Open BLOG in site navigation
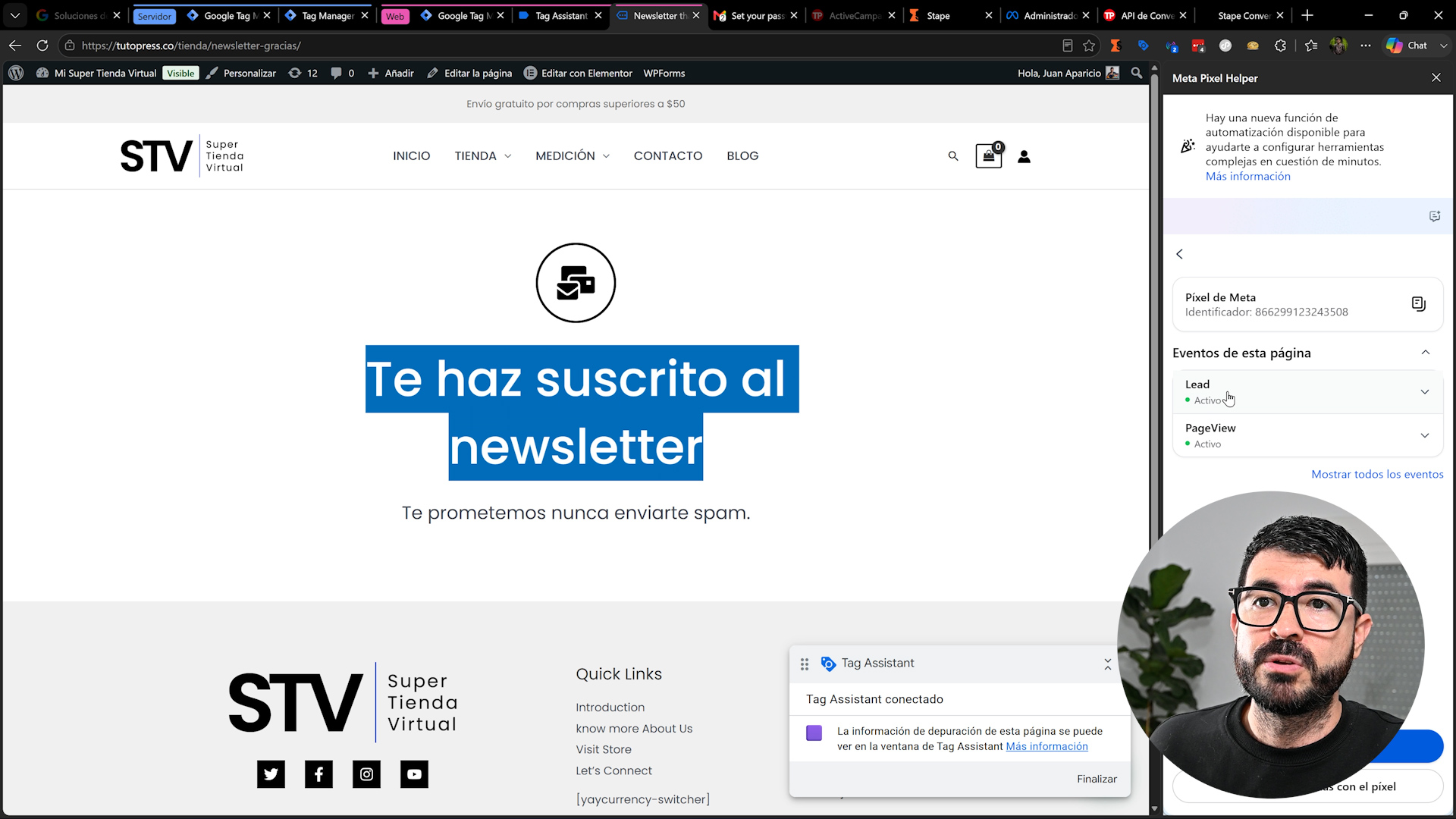 742,156
